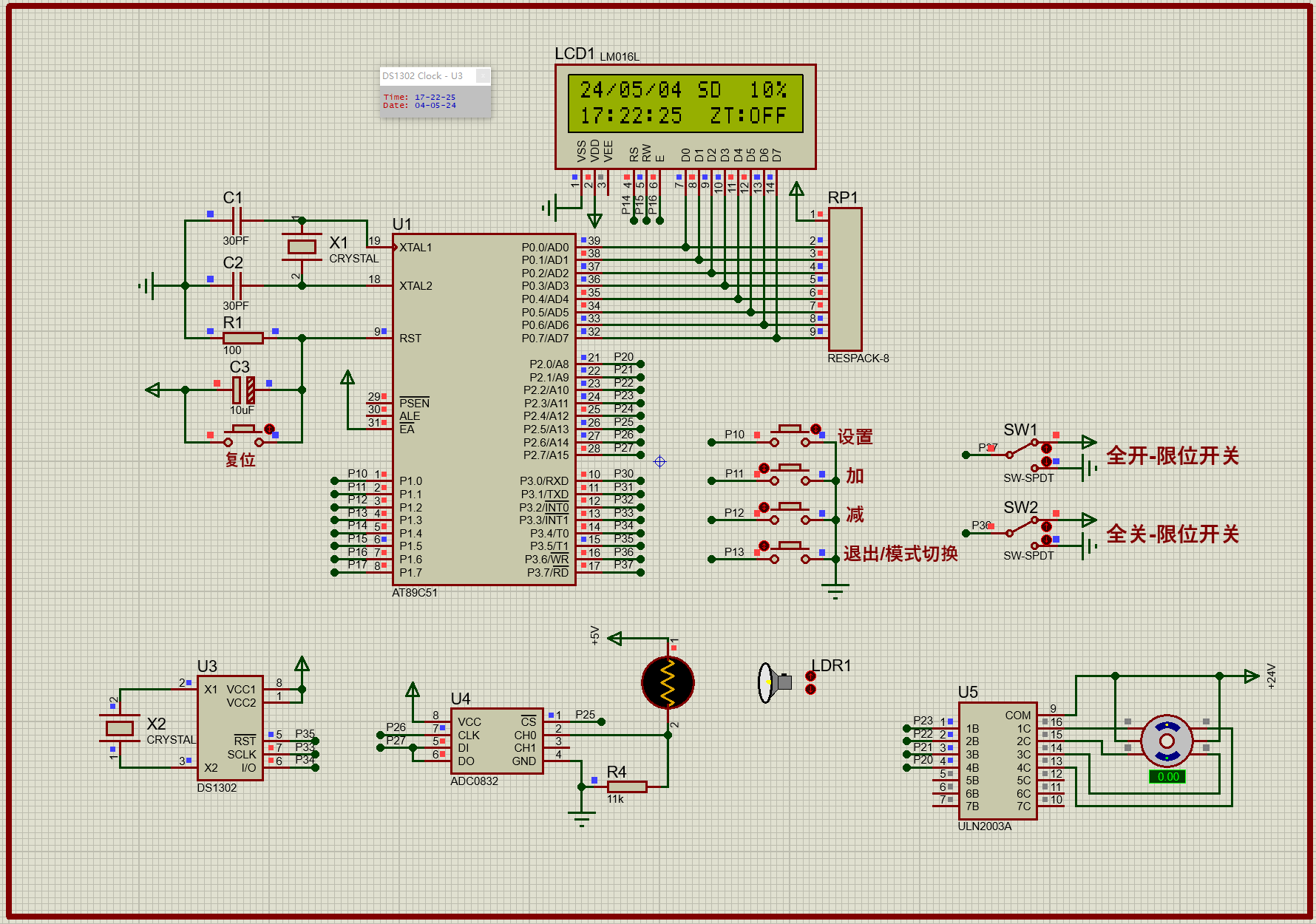The height and width of the screenshot is (924, 1316).
Task: Select capacitor C2 symbol
Action: [237, 285]
